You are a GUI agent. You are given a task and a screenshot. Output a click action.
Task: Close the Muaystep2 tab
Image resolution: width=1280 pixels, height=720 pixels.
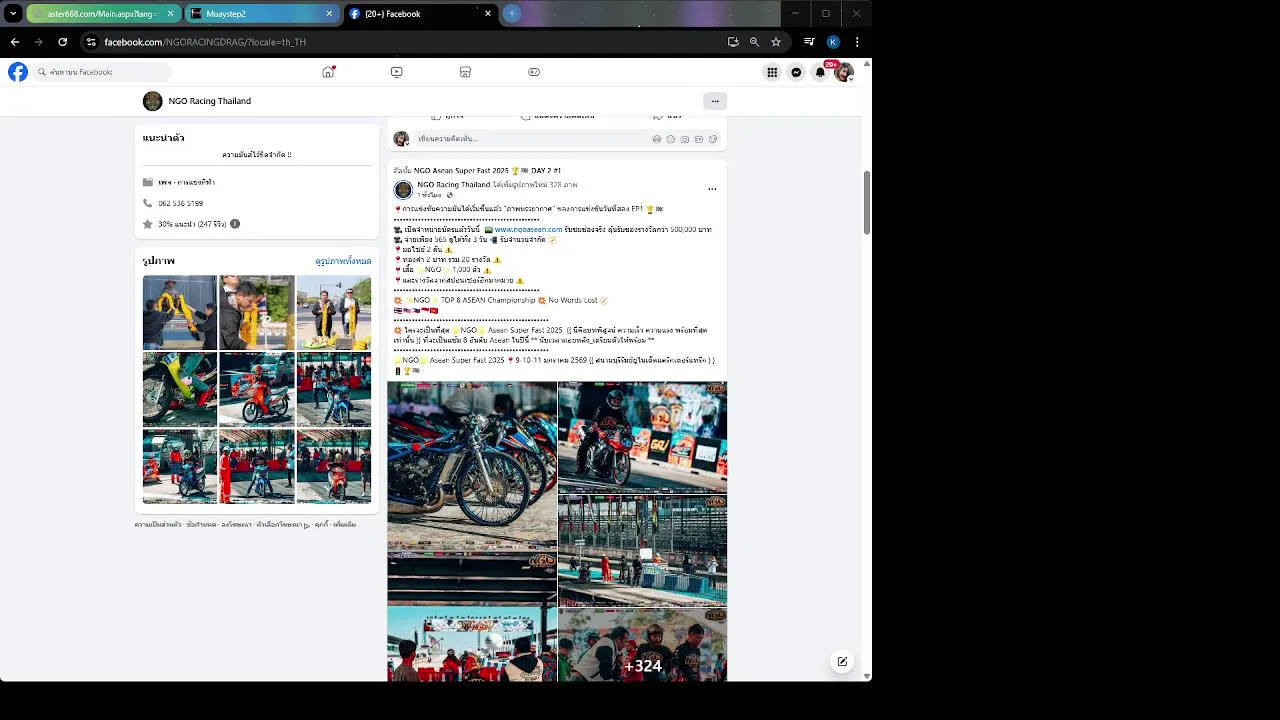(x=329, y=14)
